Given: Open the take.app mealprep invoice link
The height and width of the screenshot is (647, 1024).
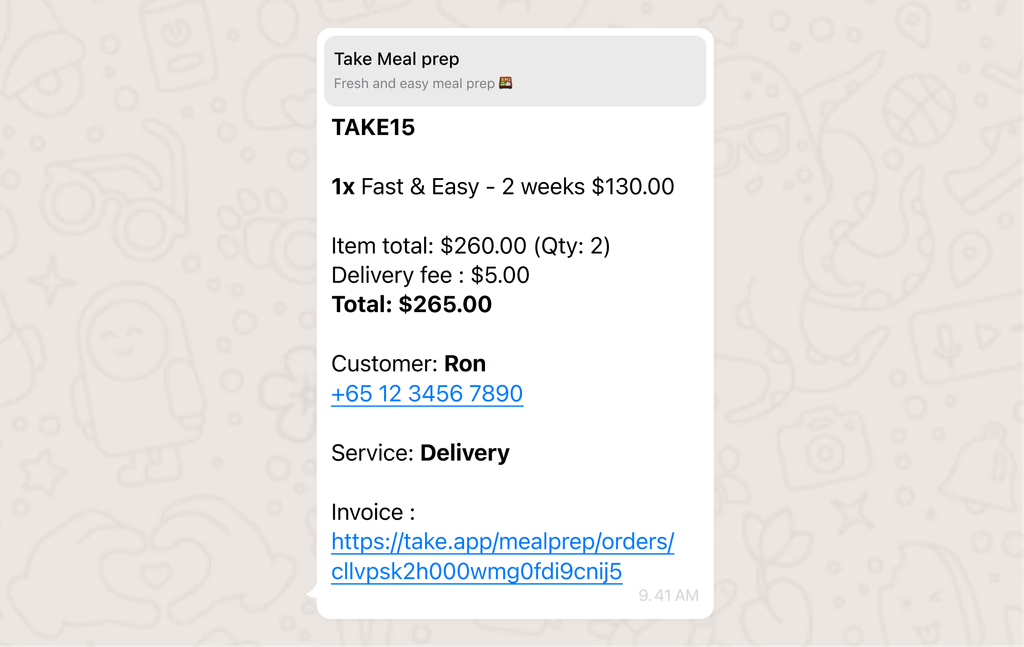Looking at the screenshot, I should pyautogui.click(x=502, y=556).
